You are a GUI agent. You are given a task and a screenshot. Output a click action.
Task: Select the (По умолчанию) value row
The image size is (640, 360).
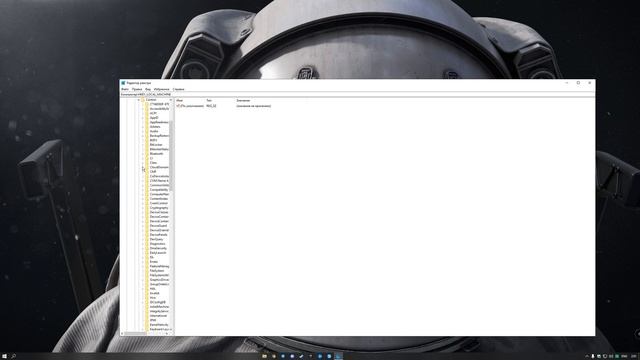click(x=224, y=106)
